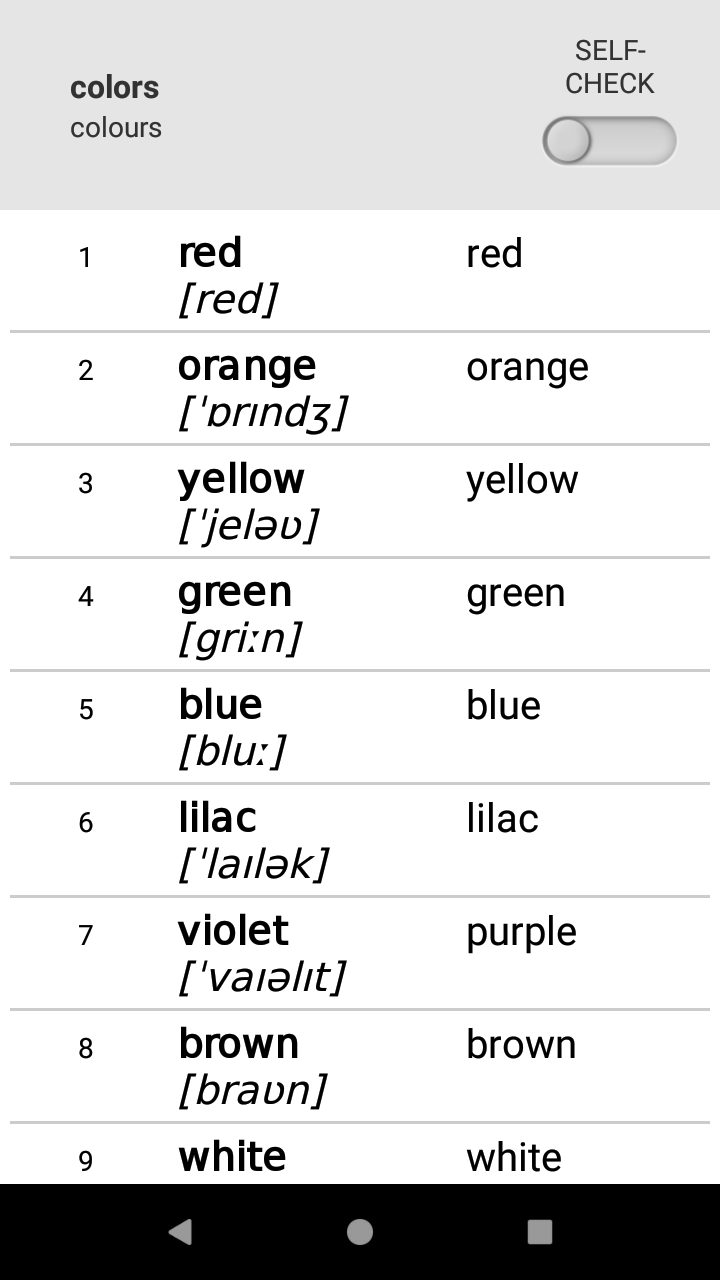The image size is (720, 1280).
Task: Open the 'green' word entry
Action: (235, 592)
